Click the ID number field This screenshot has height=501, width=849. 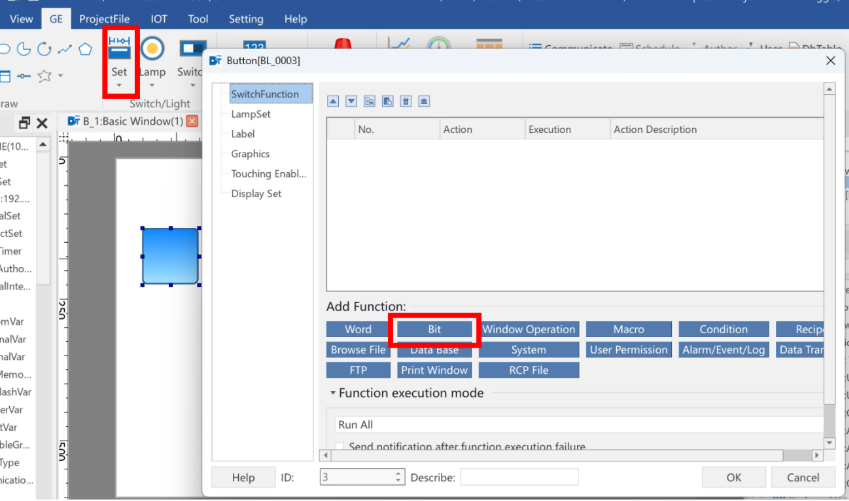[358, 477]
